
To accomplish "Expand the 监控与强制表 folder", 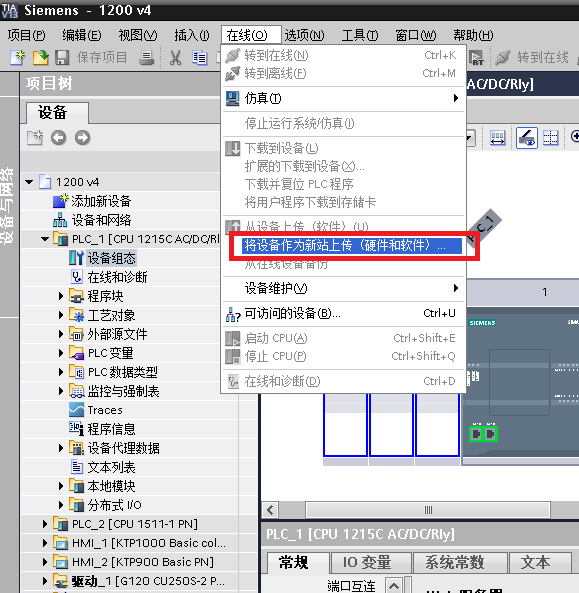I will [x=61, y=391].
